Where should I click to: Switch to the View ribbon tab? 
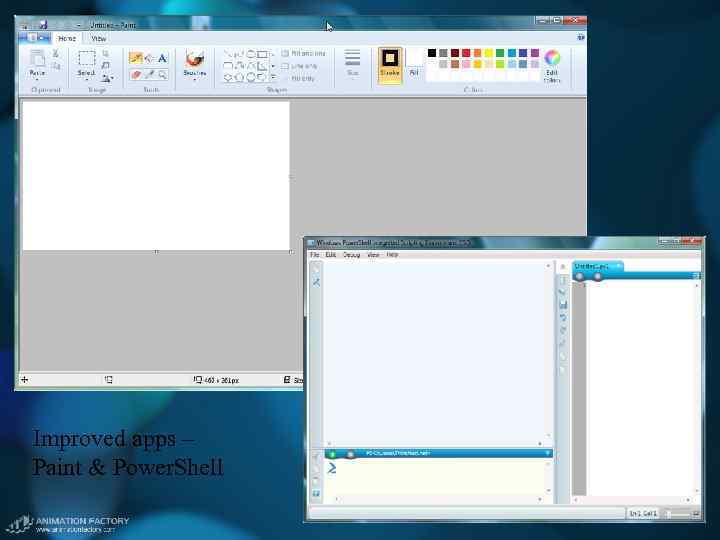click(x=99, y=39)
